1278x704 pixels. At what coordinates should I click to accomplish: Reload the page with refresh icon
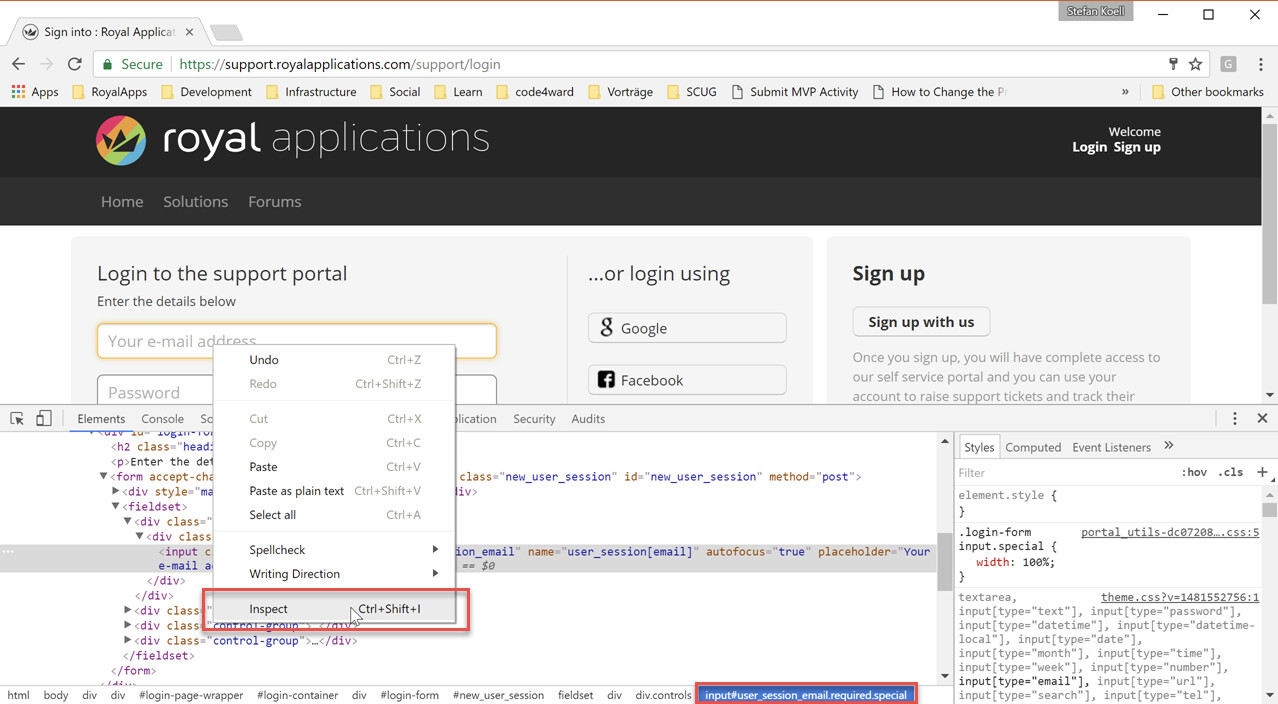click(x=74, y=64)
